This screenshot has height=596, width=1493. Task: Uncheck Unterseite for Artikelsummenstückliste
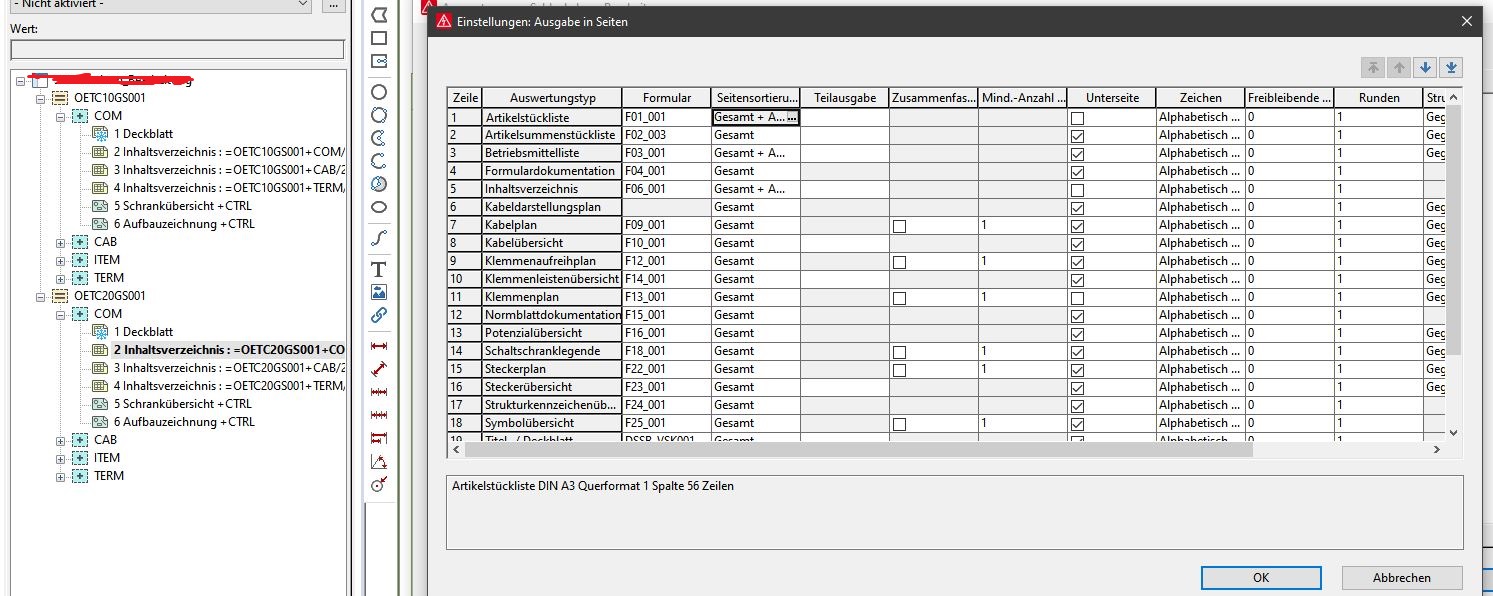1077,136
